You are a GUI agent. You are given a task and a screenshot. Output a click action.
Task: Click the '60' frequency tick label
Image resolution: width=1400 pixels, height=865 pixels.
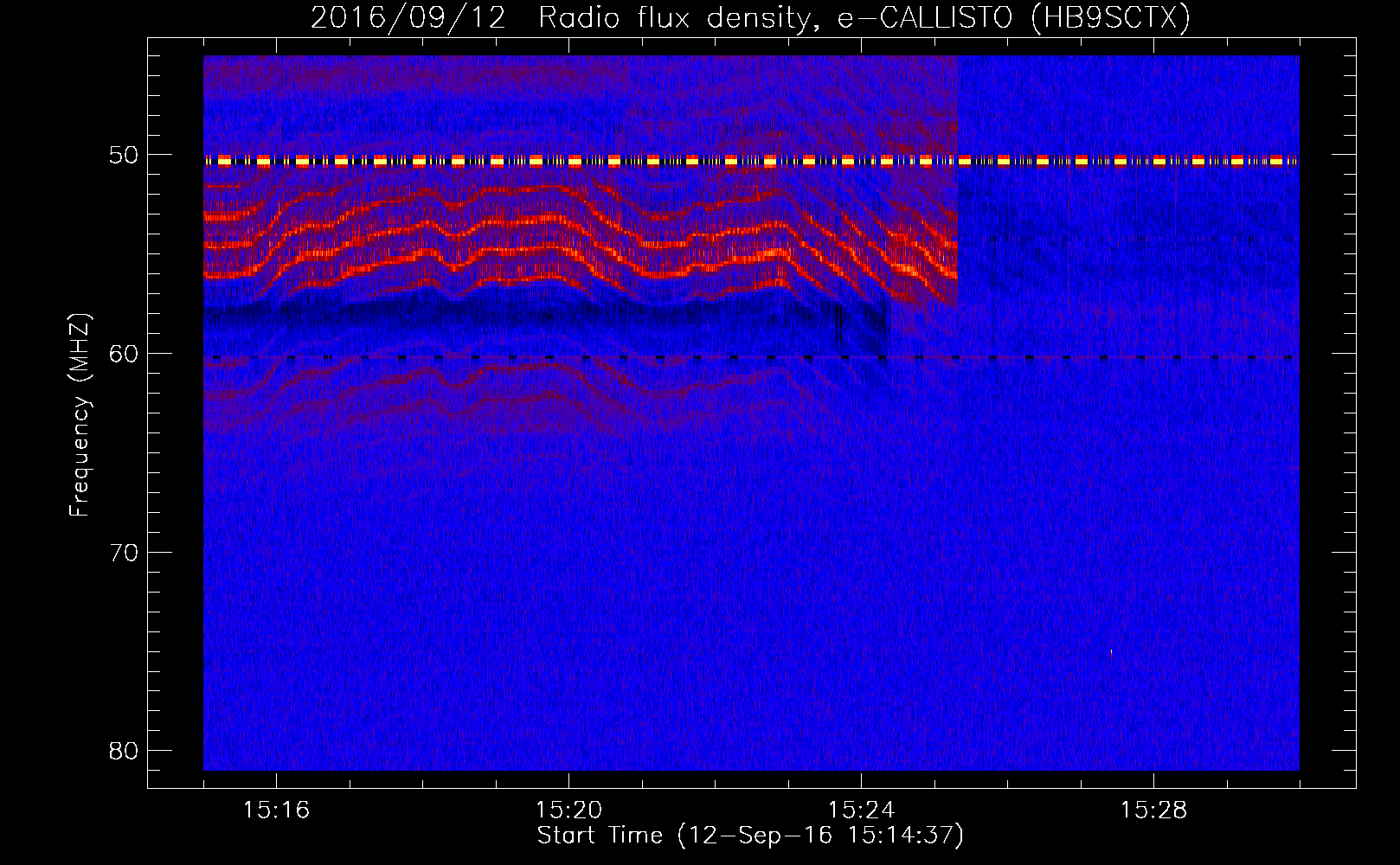pyautogui.click(x=124, y=354)
